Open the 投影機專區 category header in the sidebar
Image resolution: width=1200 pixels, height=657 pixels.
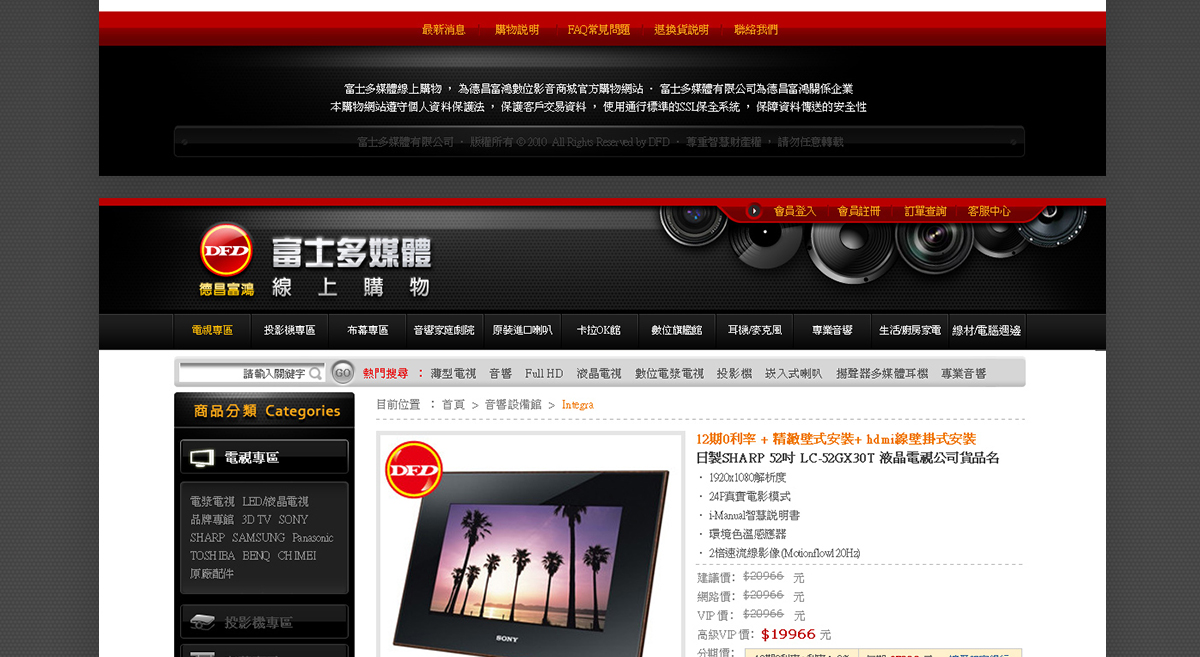264,622
